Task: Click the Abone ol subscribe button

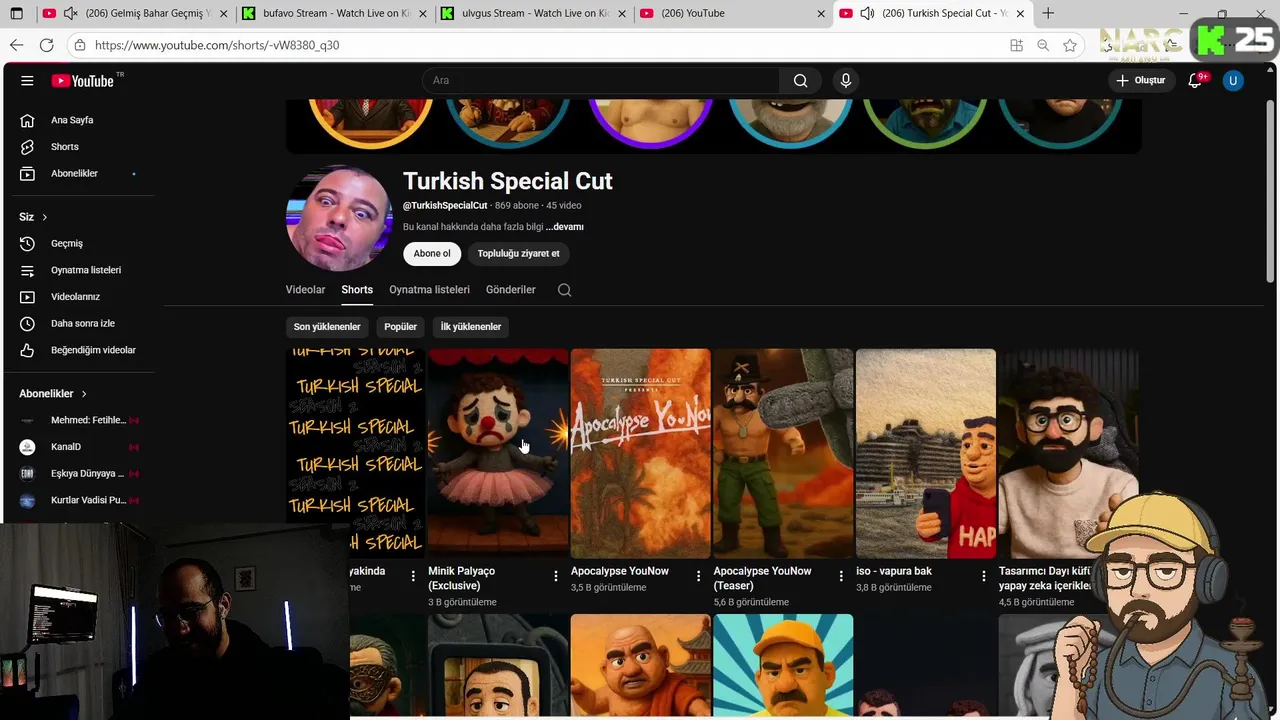Action: (x=432, y=254)
